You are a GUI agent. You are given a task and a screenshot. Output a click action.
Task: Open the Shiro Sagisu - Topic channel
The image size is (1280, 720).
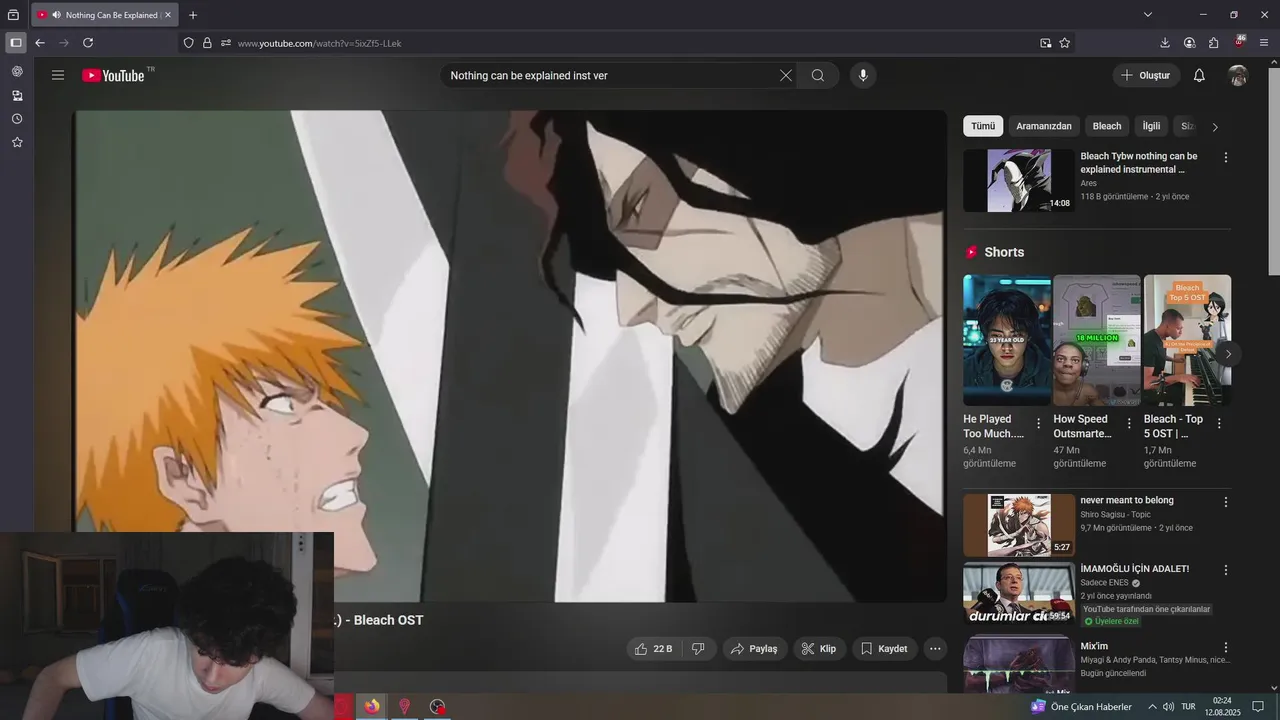1115,515
